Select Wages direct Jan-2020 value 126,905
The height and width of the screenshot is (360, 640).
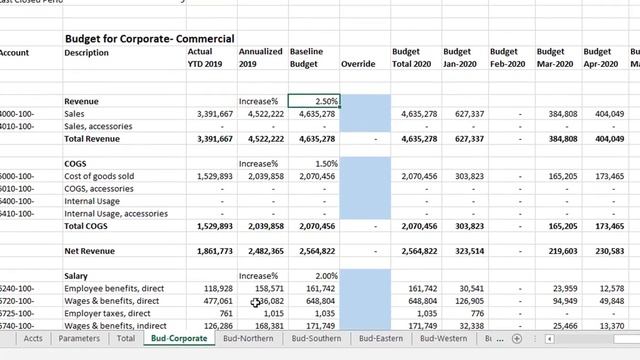(469, 301)
